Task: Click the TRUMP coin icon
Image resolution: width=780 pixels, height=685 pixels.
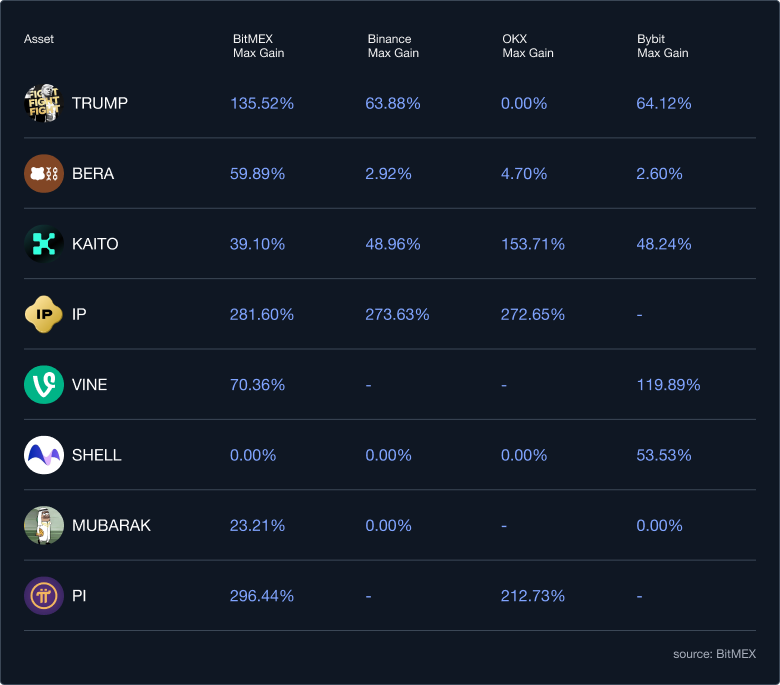Action: point(43,103)
